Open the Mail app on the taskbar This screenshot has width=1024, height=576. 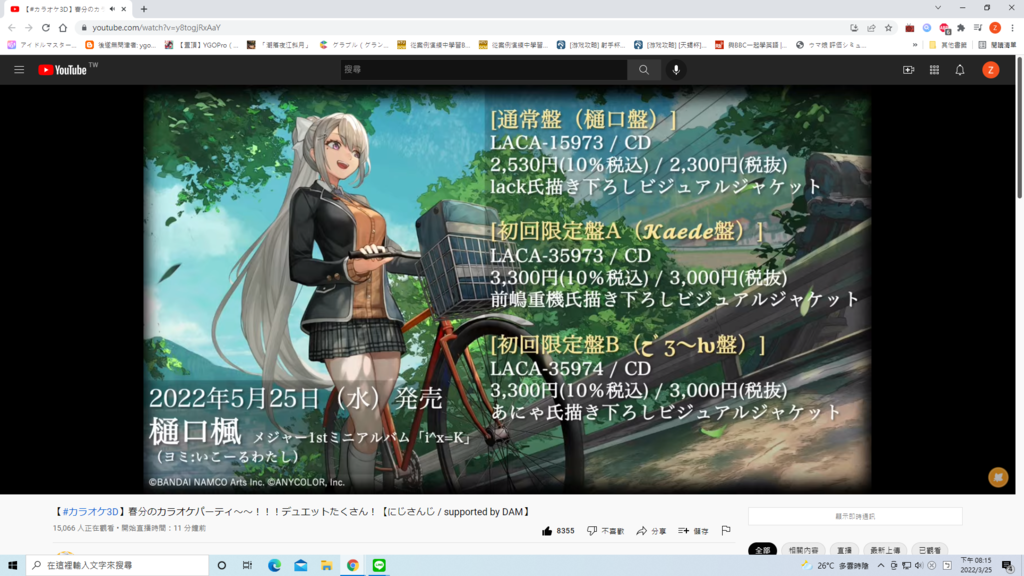[300, 565]
